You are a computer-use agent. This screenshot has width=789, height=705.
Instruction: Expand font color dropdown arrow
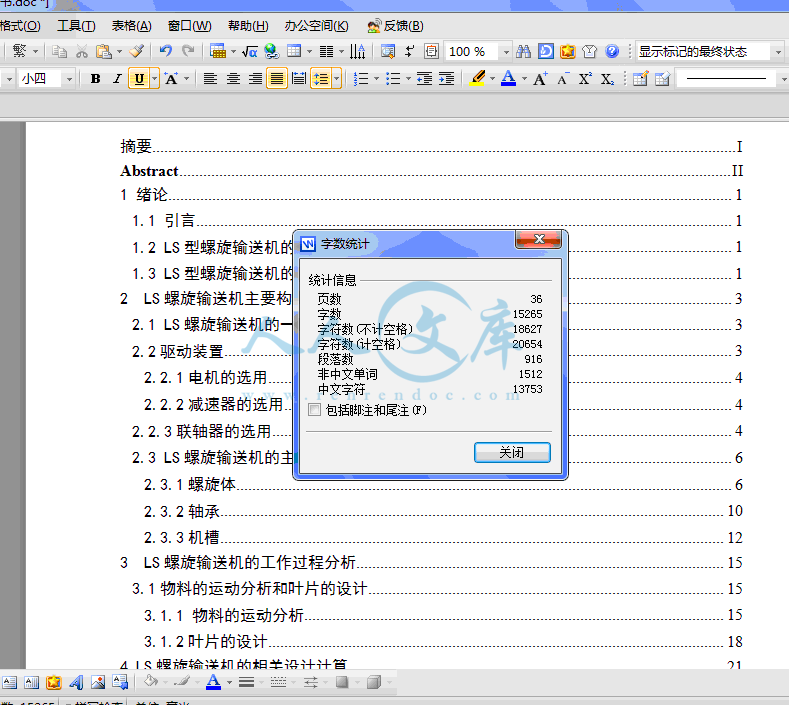(x=524, y=79)
